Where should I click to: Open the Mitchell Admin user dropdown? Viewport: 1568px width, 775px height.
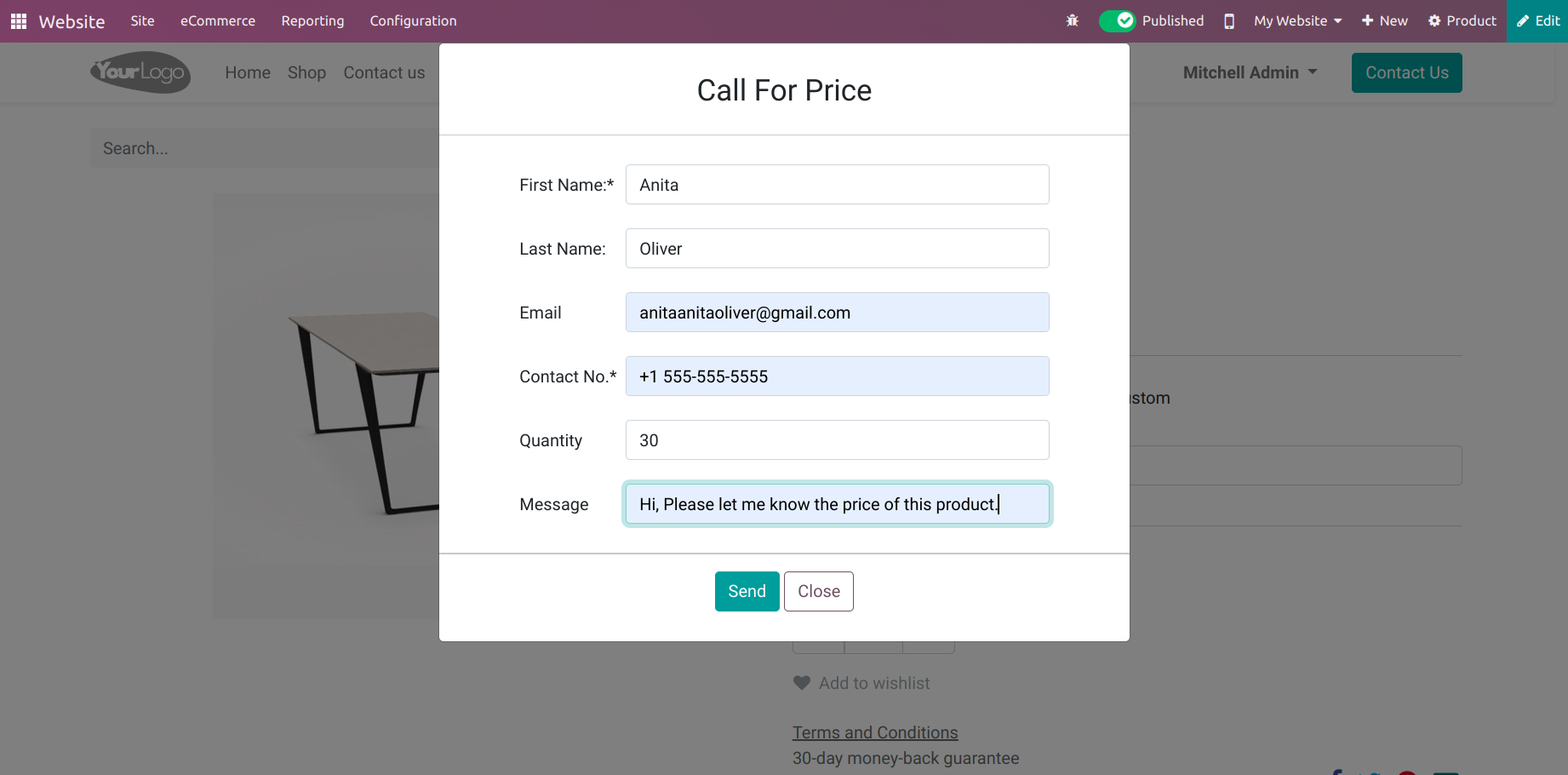[1250, 72]
